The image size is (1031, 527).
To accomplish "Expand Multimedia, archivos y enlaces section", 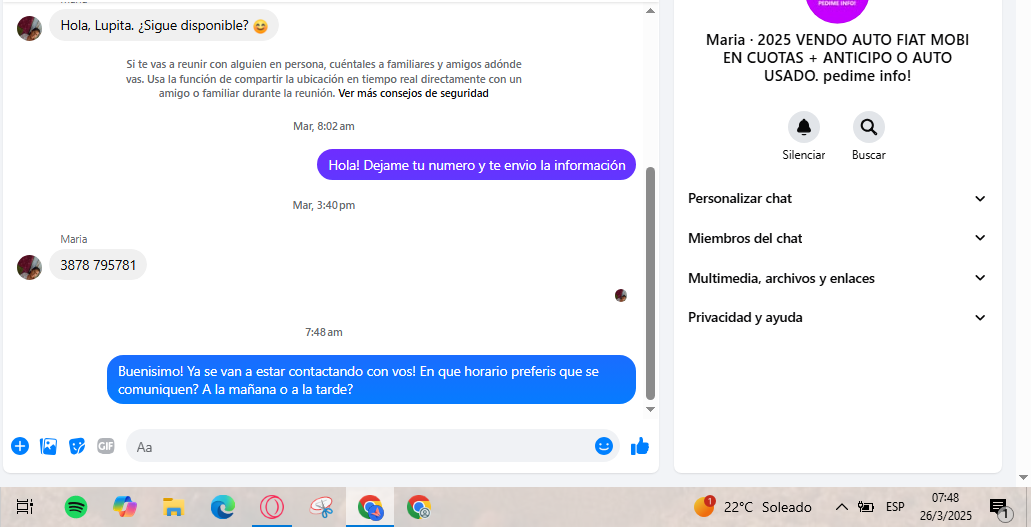I will (837, 278).
